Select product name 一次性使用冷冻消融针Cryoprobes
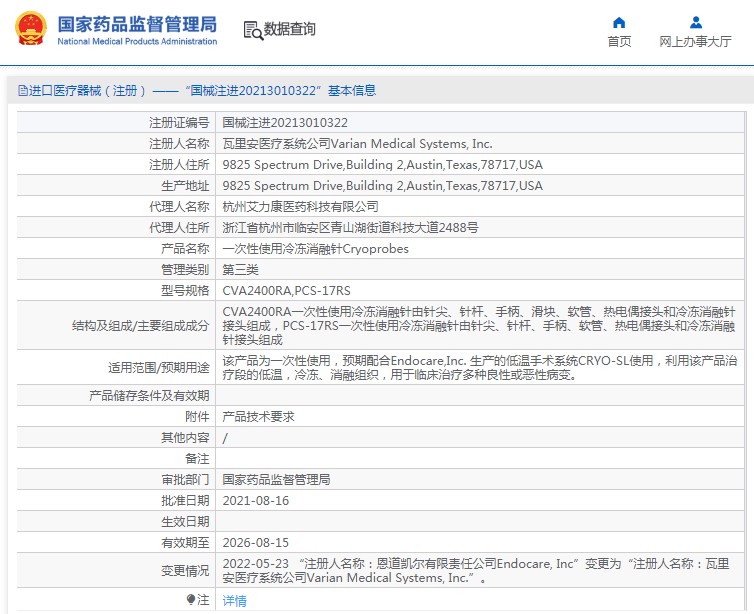Viewport: 754px width, 614px height. click(x=315, y=249)
